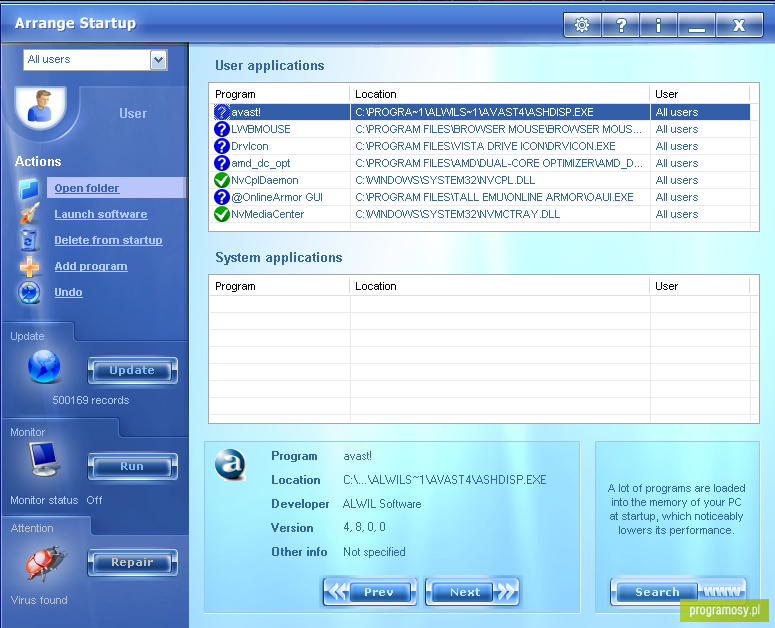Viewport: 775px width, 628px height.
Task: Click the status icon next to amd_dc_opt
Action: [222, 163]
